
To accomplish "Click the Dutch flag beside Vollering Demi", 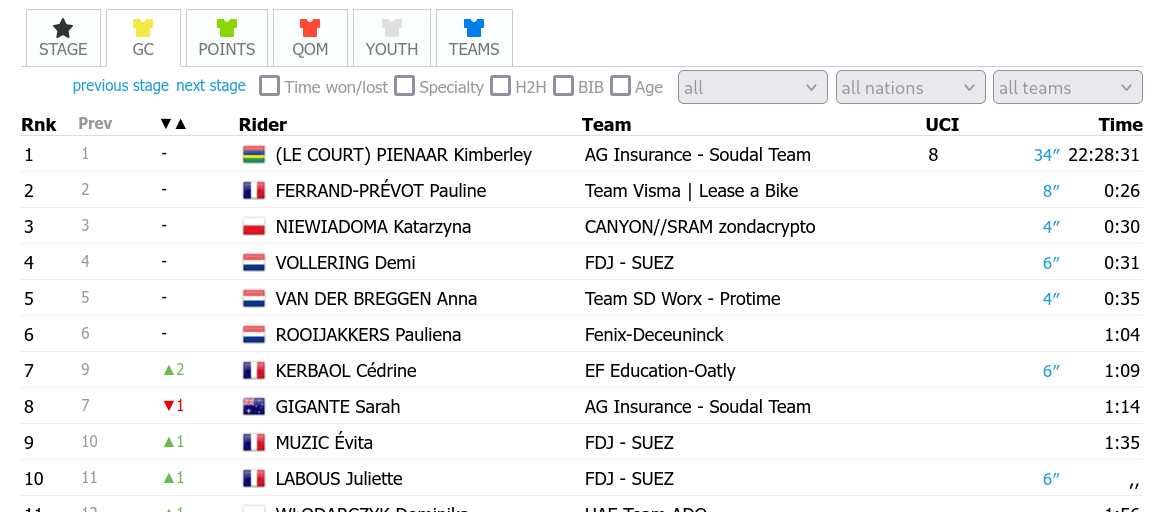I will coord(254,263).
